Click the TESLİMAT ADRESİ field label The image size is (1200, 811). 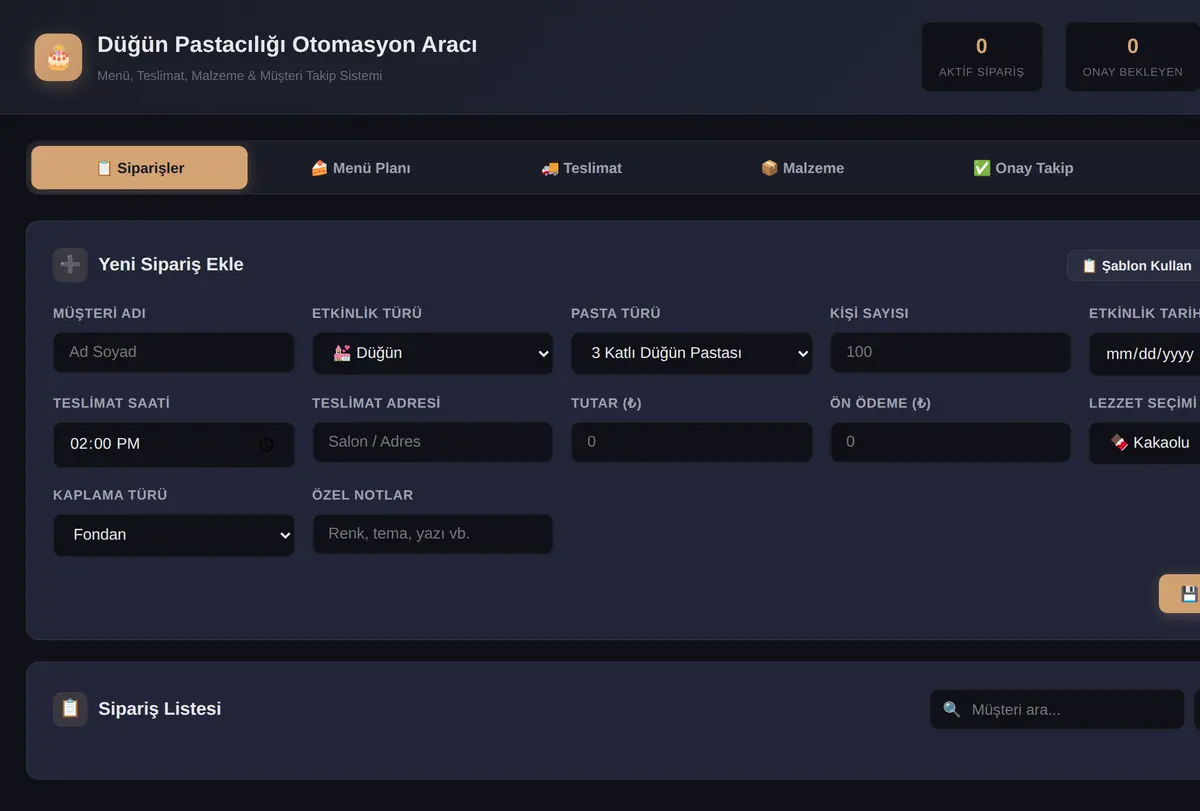[376, 404]
